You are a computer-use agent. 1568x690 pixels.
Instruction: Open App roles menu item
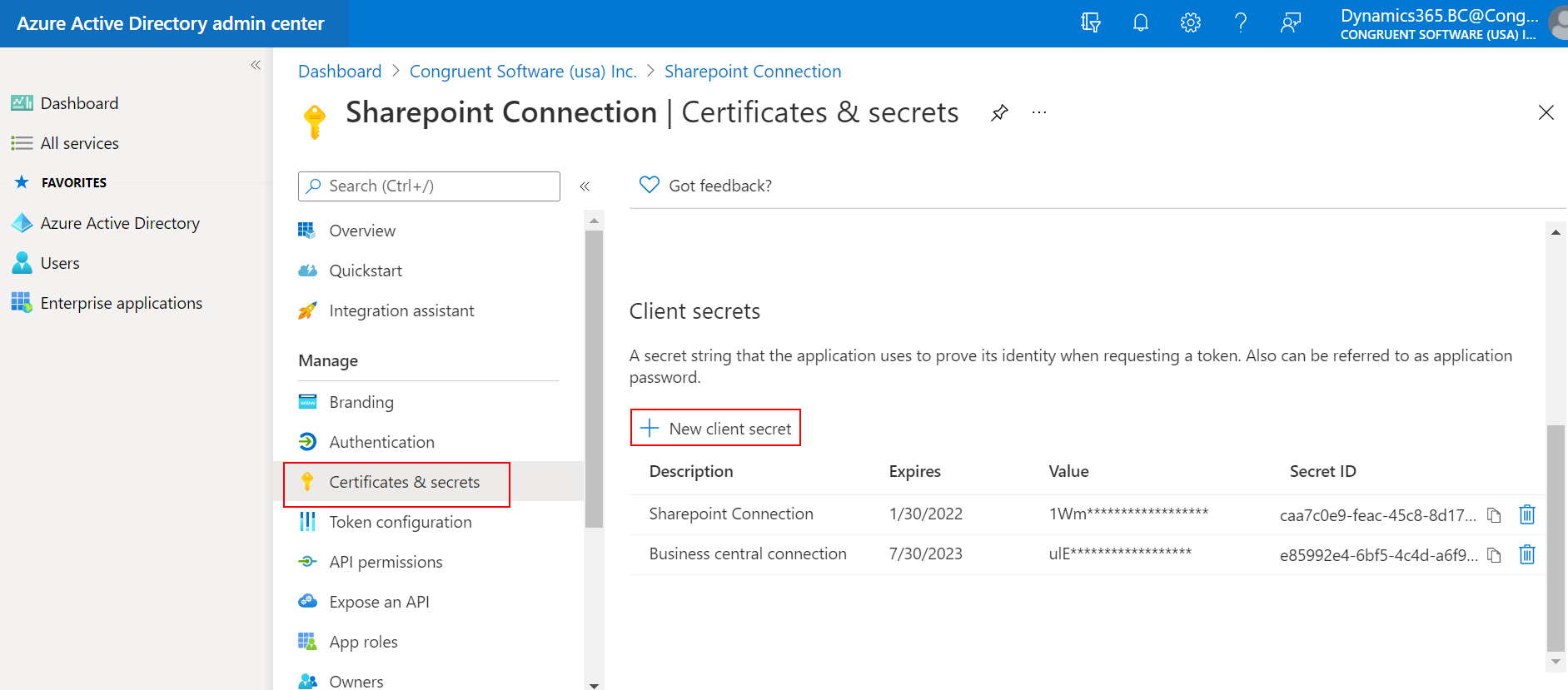363,642
